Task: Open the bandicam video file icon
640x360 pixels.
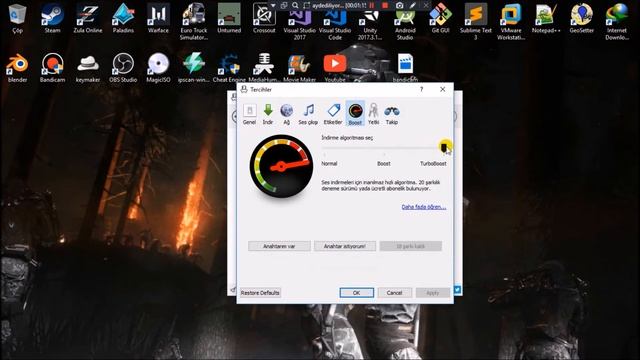Action: 405,68
